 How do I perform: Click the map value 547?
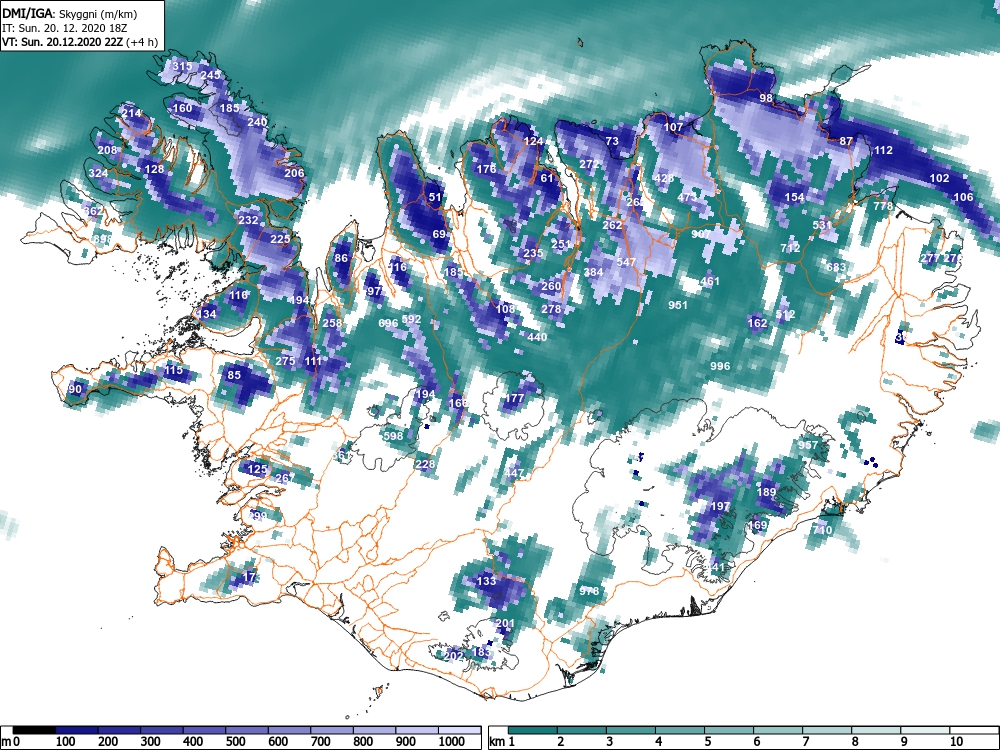click(x=626, y=262)
